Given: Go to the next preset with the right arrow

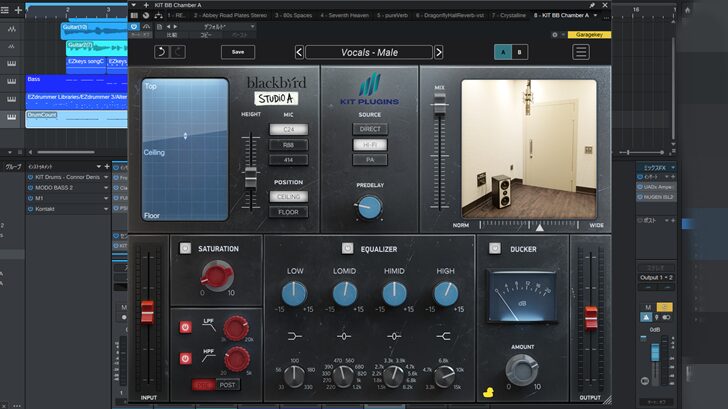Looking at the screenshot, I should pyautogui.click(x=439, y=52).
